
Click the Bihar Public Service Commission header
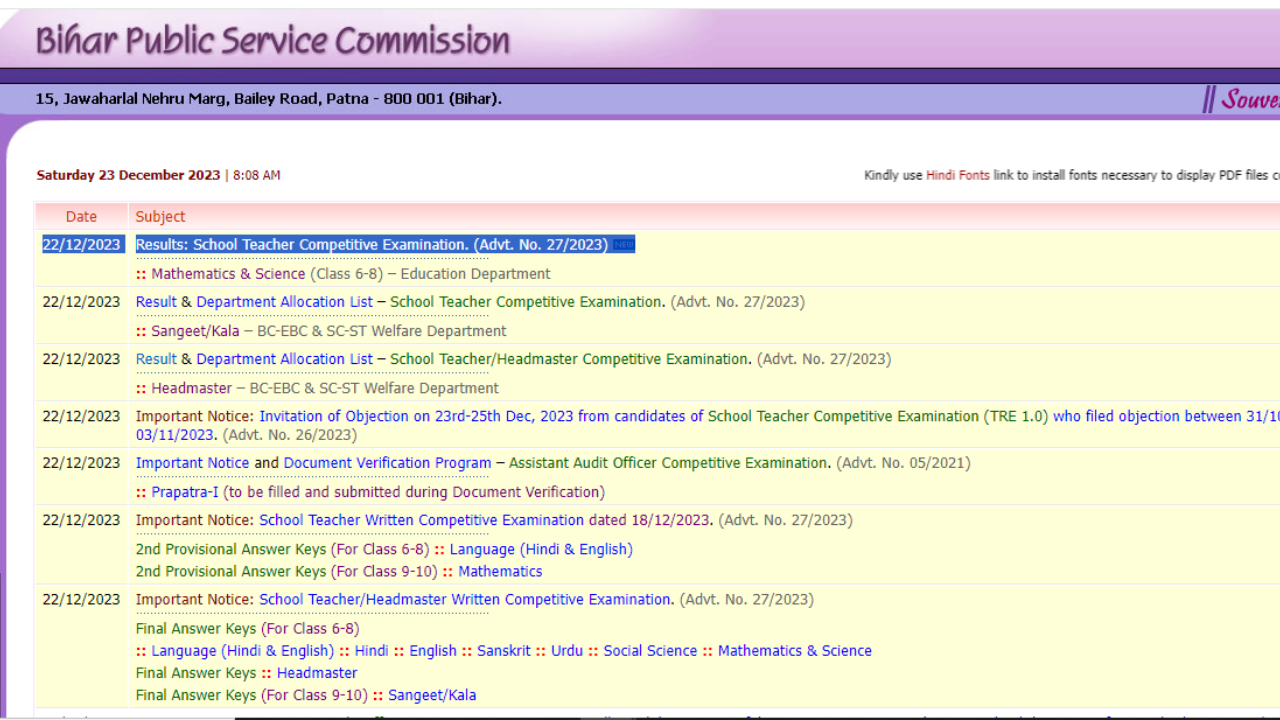pyautogui.click(x=273, y=40)
